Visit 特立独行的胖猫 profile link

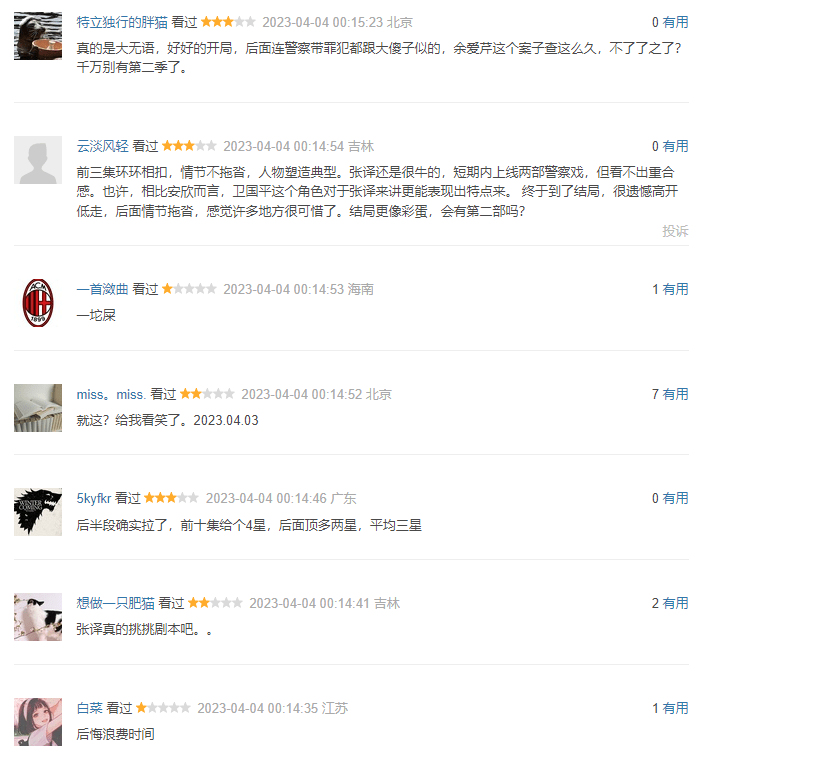click(x=122, y=22)
